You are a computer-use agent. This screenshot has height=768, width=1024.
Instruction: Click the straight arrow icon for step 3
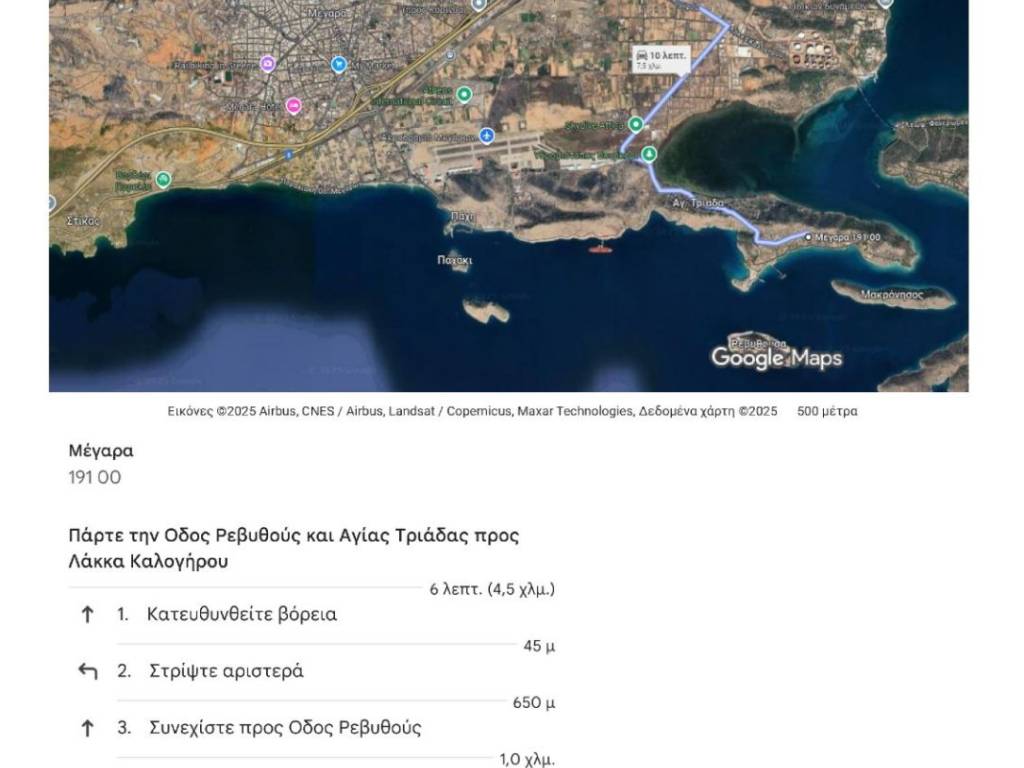(x=87, y=729)
